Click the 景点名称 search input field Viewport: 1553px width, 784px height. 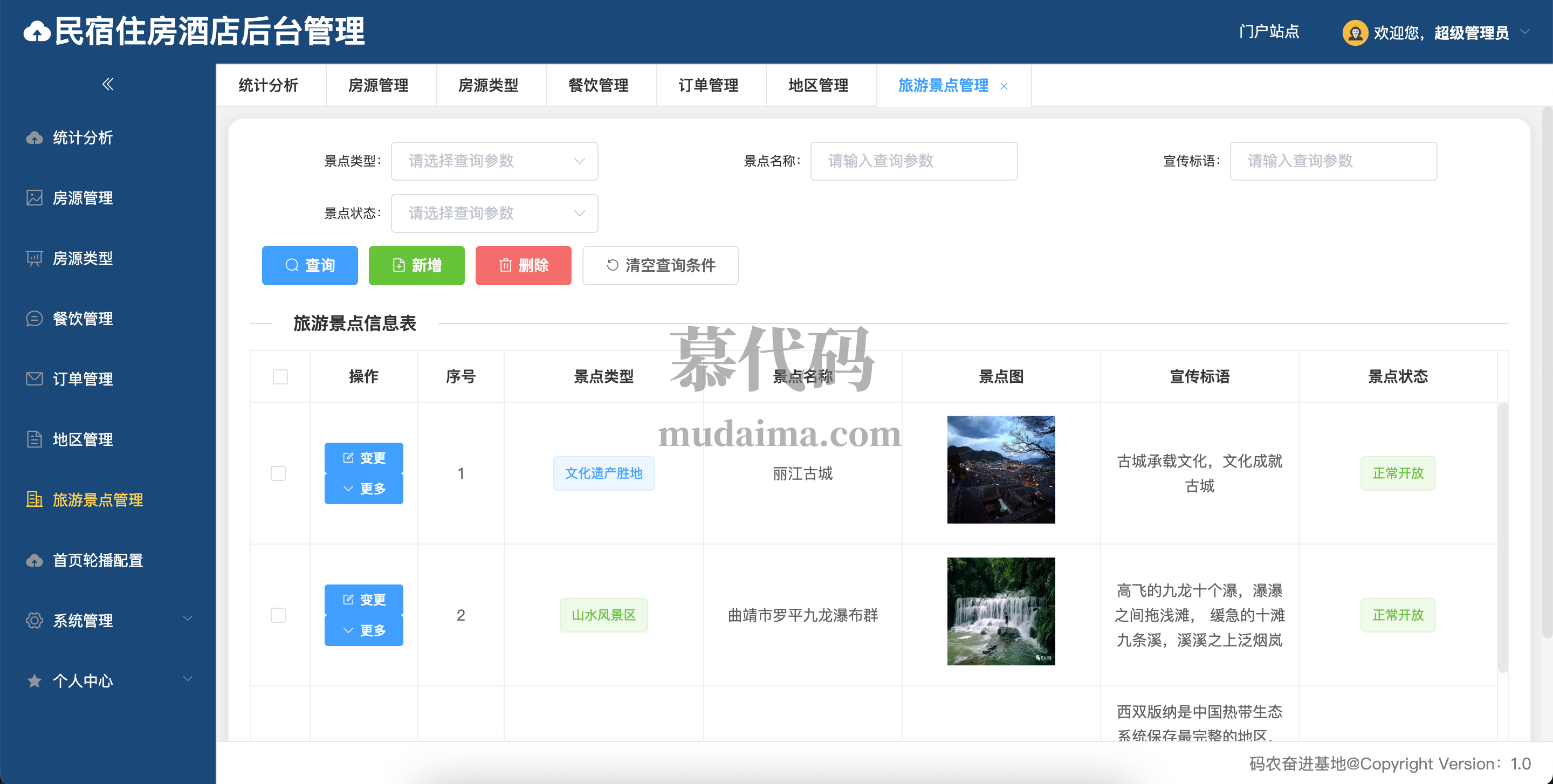click(x=913, y=161)
